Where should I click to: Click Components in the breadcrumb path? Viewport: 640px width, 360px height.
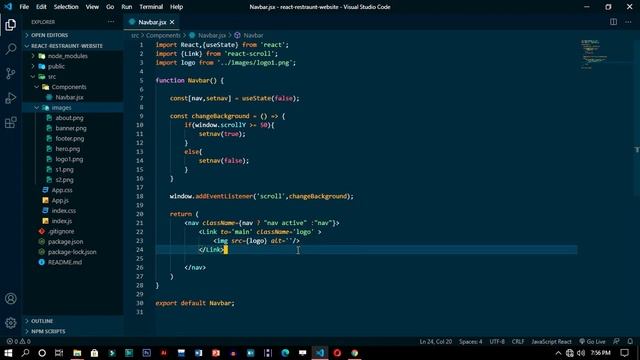point(163,36)
